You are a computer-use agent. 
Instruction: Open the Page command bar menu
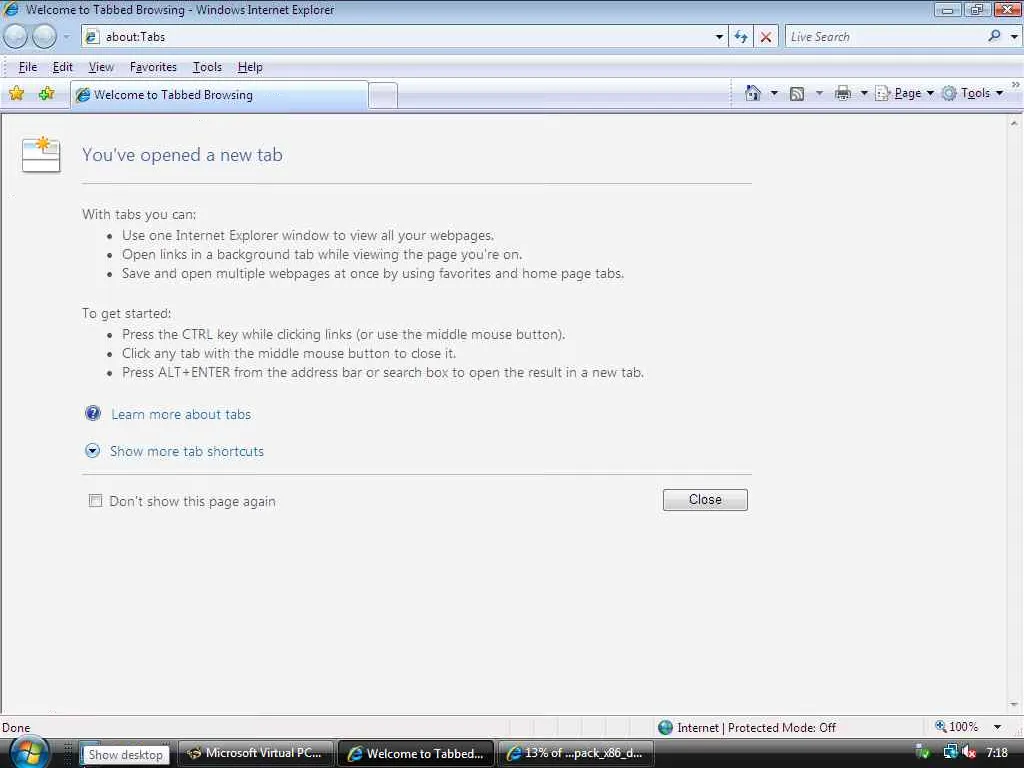click(x=904, y=93)
